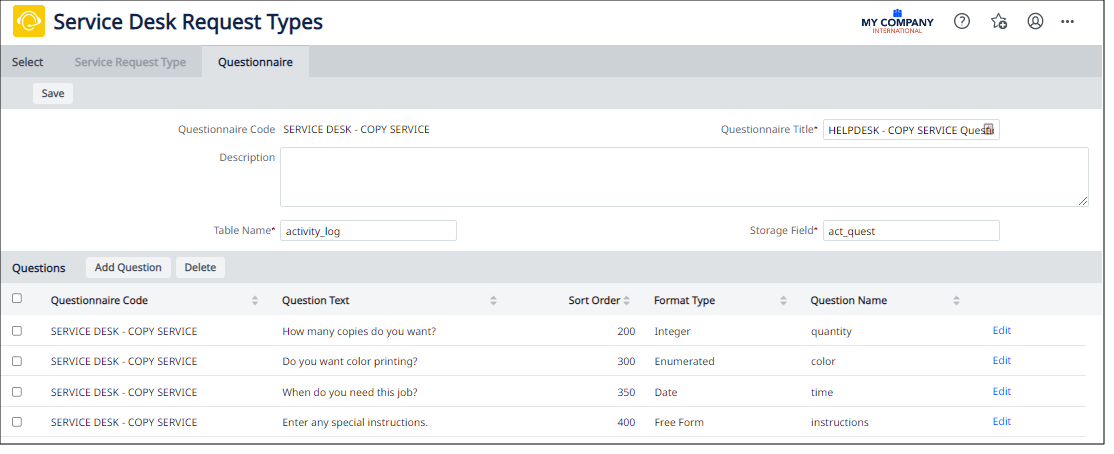
Task: Click the Add Question button
Action: click(x=127, y=267)
